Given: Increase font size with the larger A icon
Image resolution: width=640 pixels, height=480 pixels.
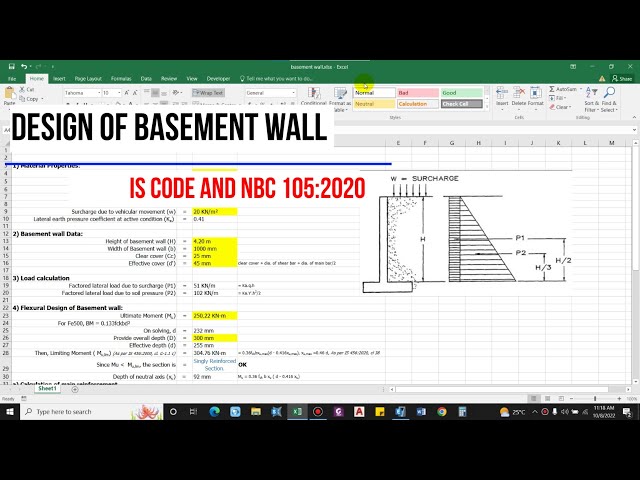Looking at the screenshot, I should click(x=127, y=93).
